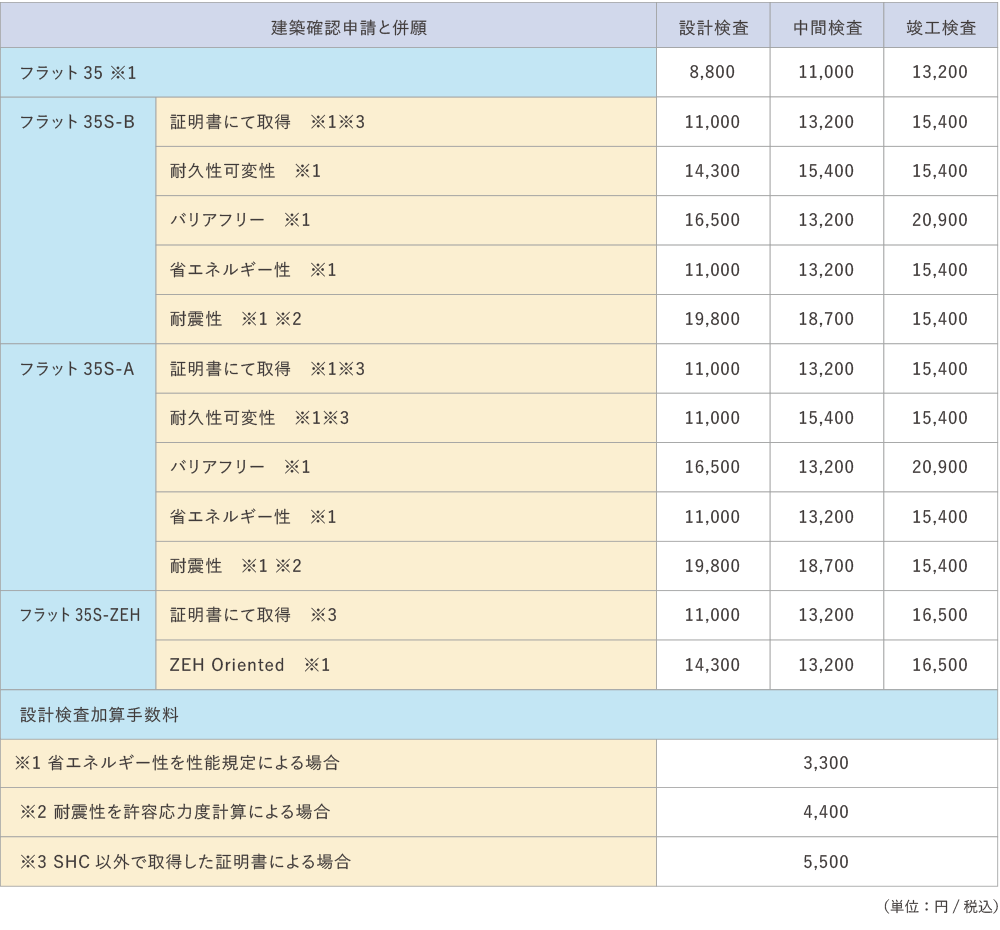Click 耐久性可変性 ※1※3 row label
The image size is (1000, 930).
point(260,418)
